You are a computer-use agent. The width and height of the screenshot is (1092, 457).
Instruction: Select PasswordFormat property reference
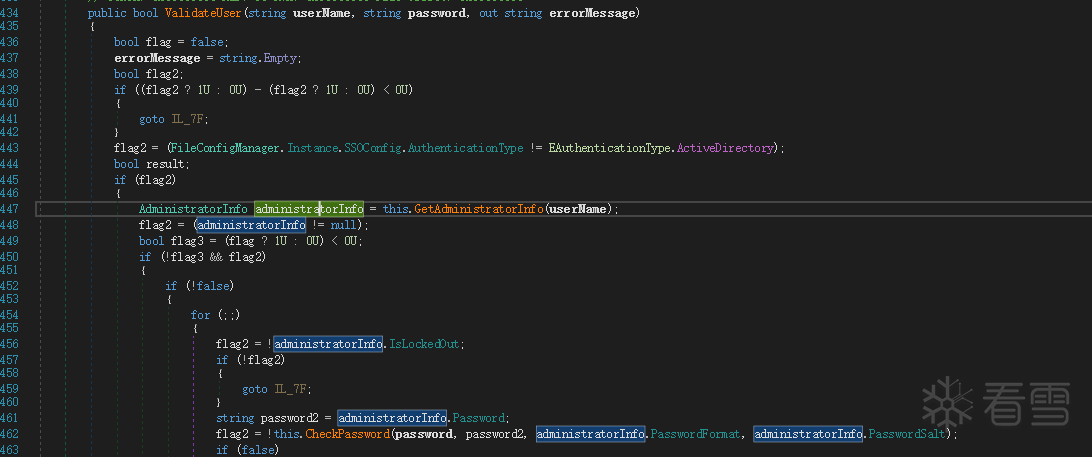click(694, 434)
